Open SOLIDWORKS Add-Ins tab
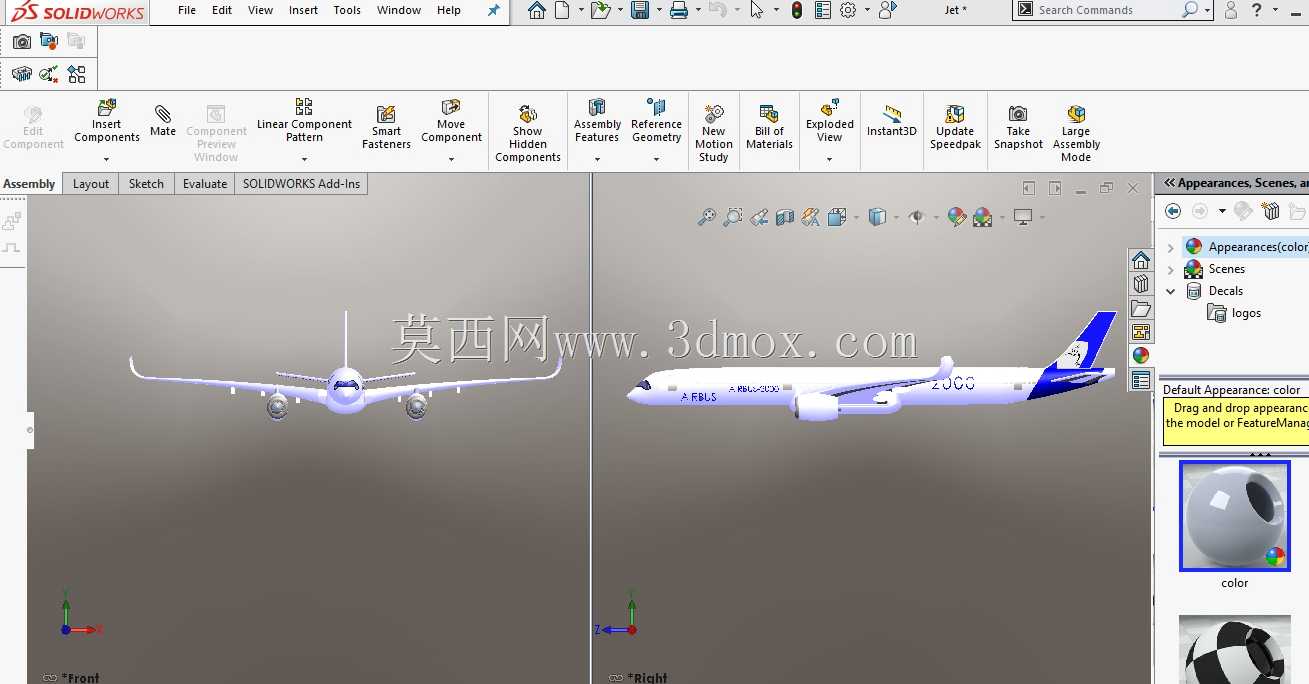This screenshot has width=1309, height=684. pos(301,184)
